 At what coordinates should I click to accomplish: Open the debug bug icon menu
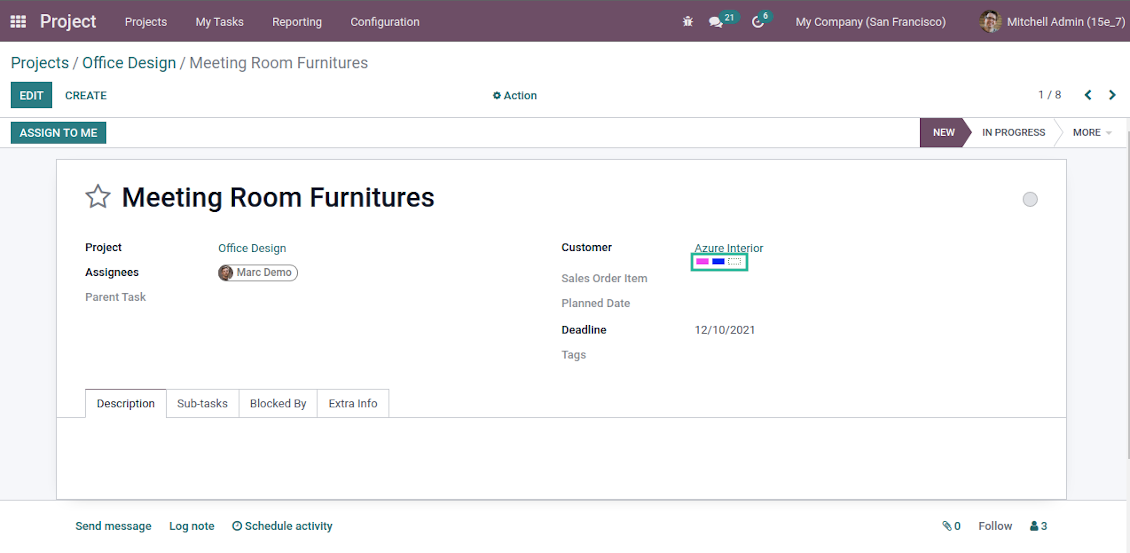(687, 21)
